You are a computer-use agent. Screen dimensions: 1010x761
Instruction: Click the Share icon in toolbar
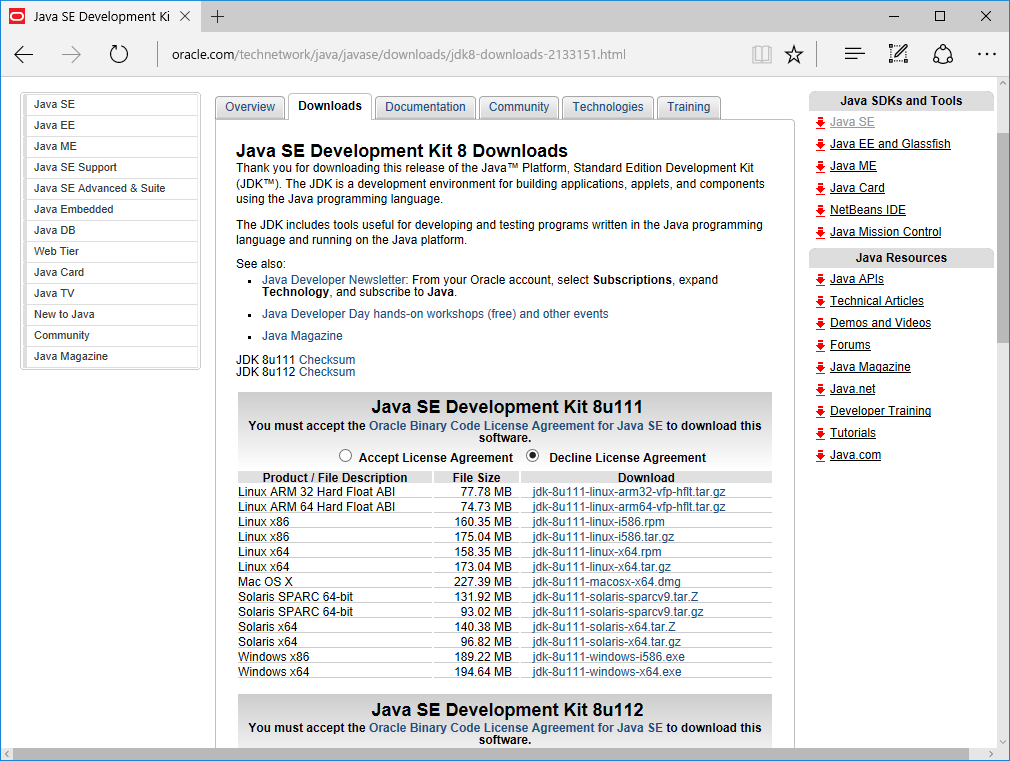point(943,55)
